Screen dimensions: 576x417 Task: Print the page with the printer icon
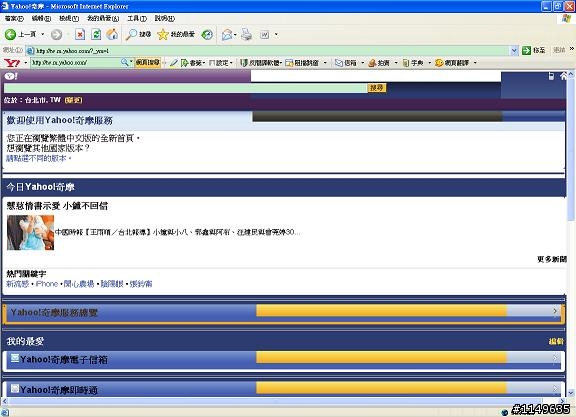[x=246, y=35]
